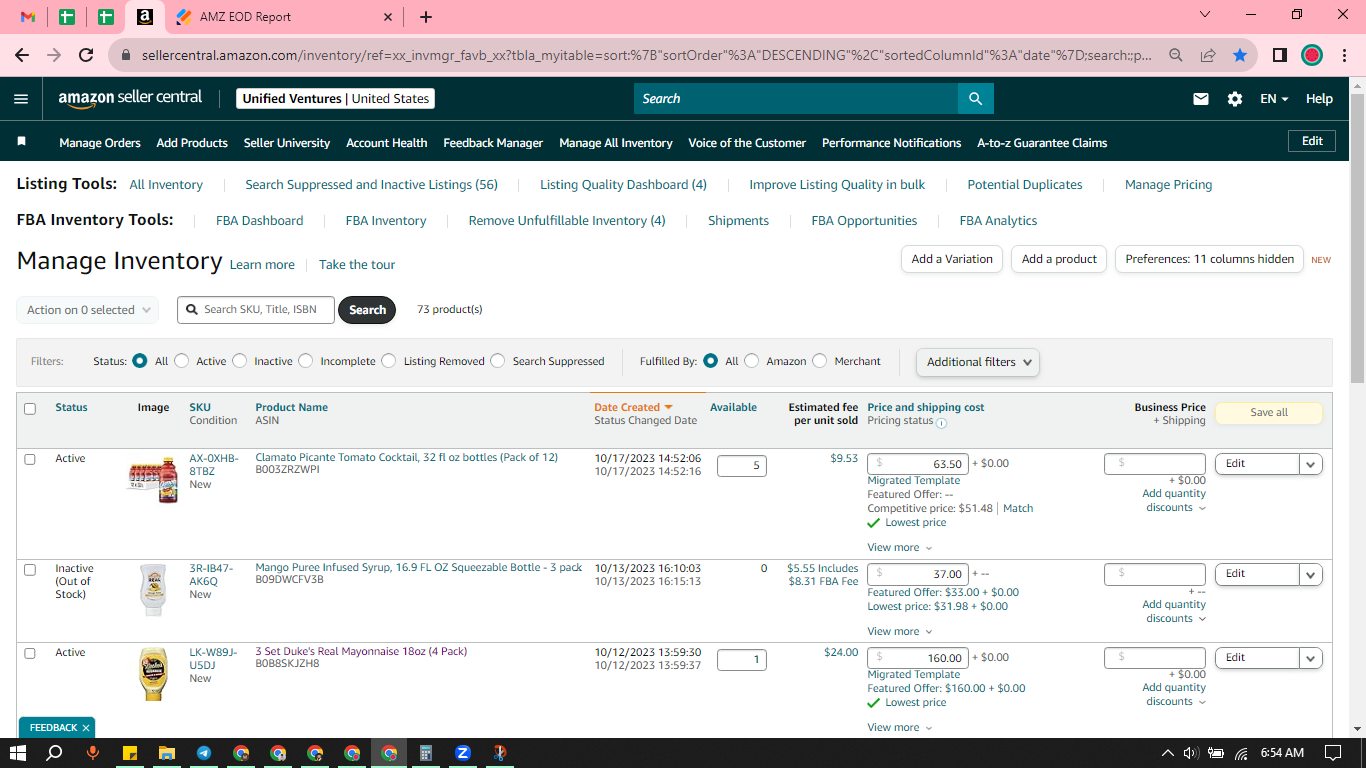Open the Zoom app from the taskbar

point(462,753)
